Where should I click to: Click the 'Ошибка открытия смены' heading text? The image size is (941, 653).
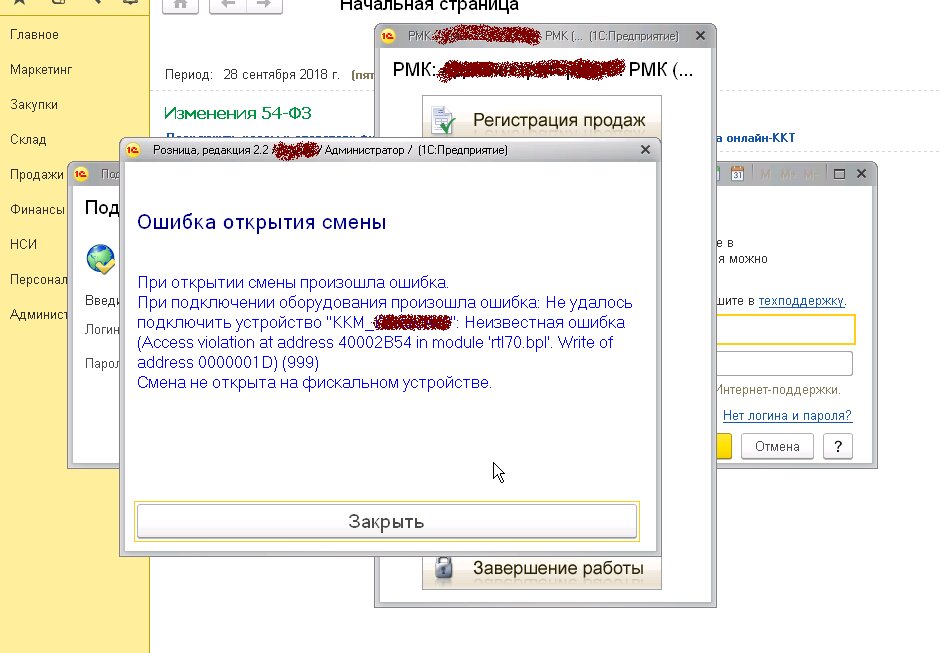262,222
